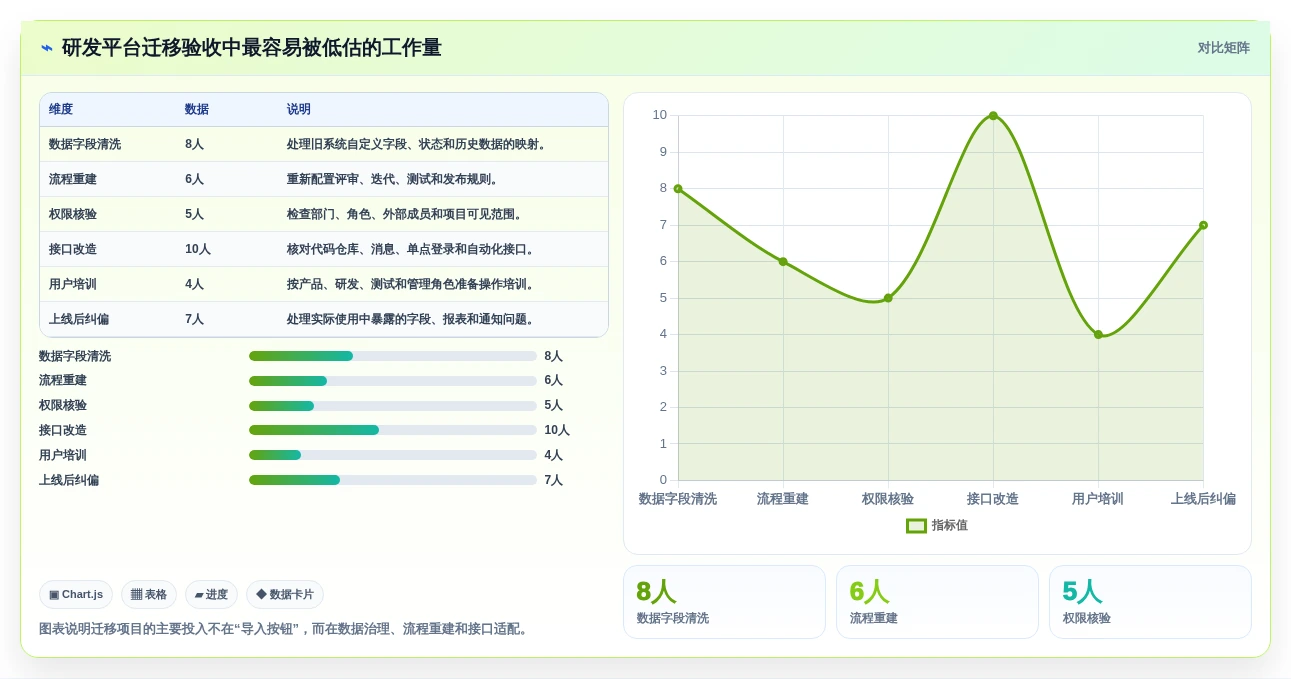Click table cell 数据字段清洗
Screen dimensions: 1291x679
coord(85,144)
